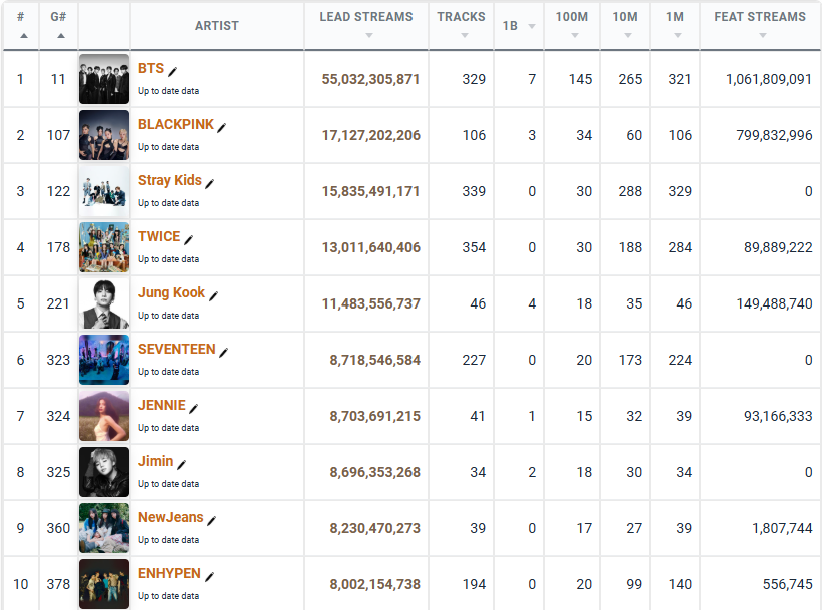The height and width of the screenshot is (610, 822).
Task: Open the BLACKPINK artist link
Action: (x=176, y=124)
